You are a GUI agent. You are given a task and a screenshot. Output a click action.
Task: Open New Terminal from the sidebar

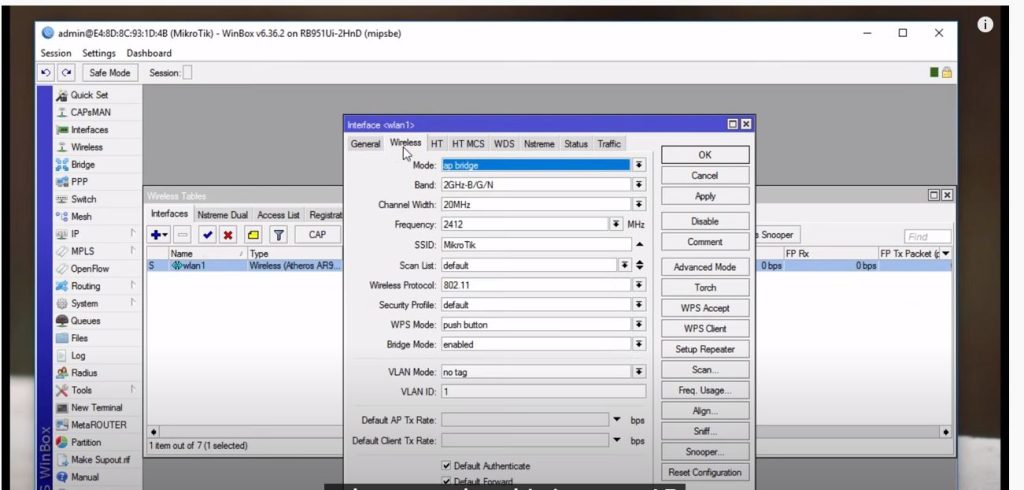pos(97,407)
